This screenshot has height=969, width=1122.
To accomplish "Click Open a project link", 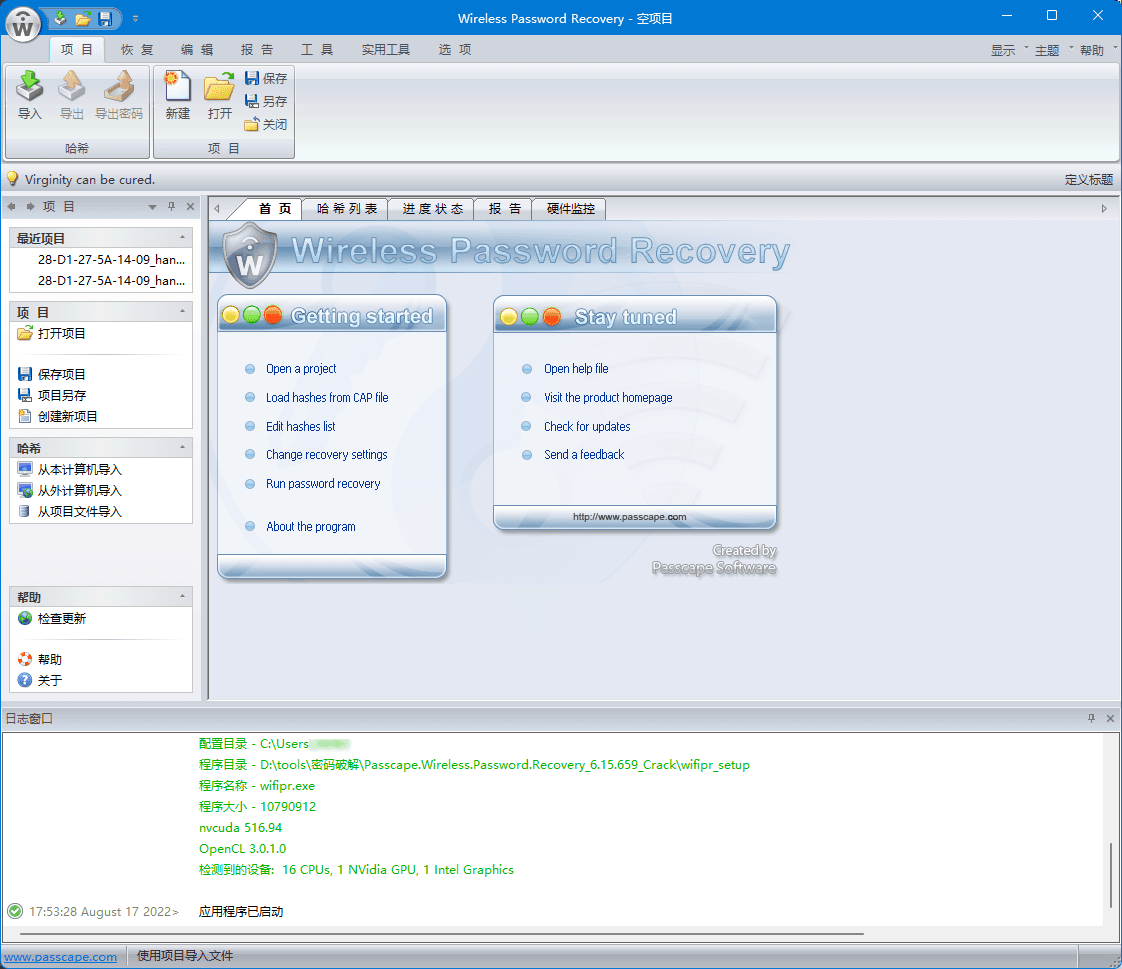I will pyautogui.click(x=301, y=369).
